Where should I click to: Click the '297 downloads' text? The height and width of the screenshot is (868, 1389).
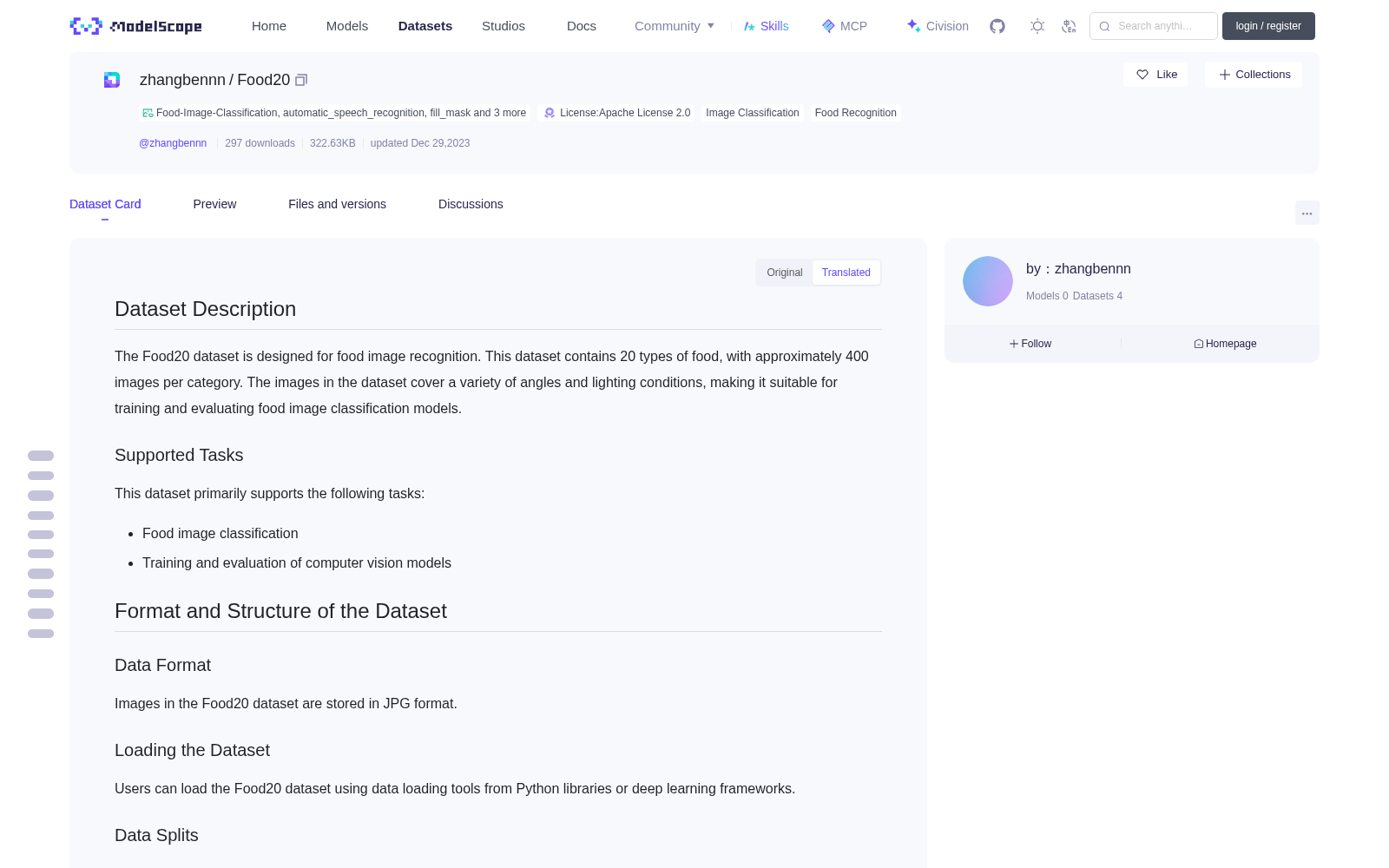tap(260, 143)
